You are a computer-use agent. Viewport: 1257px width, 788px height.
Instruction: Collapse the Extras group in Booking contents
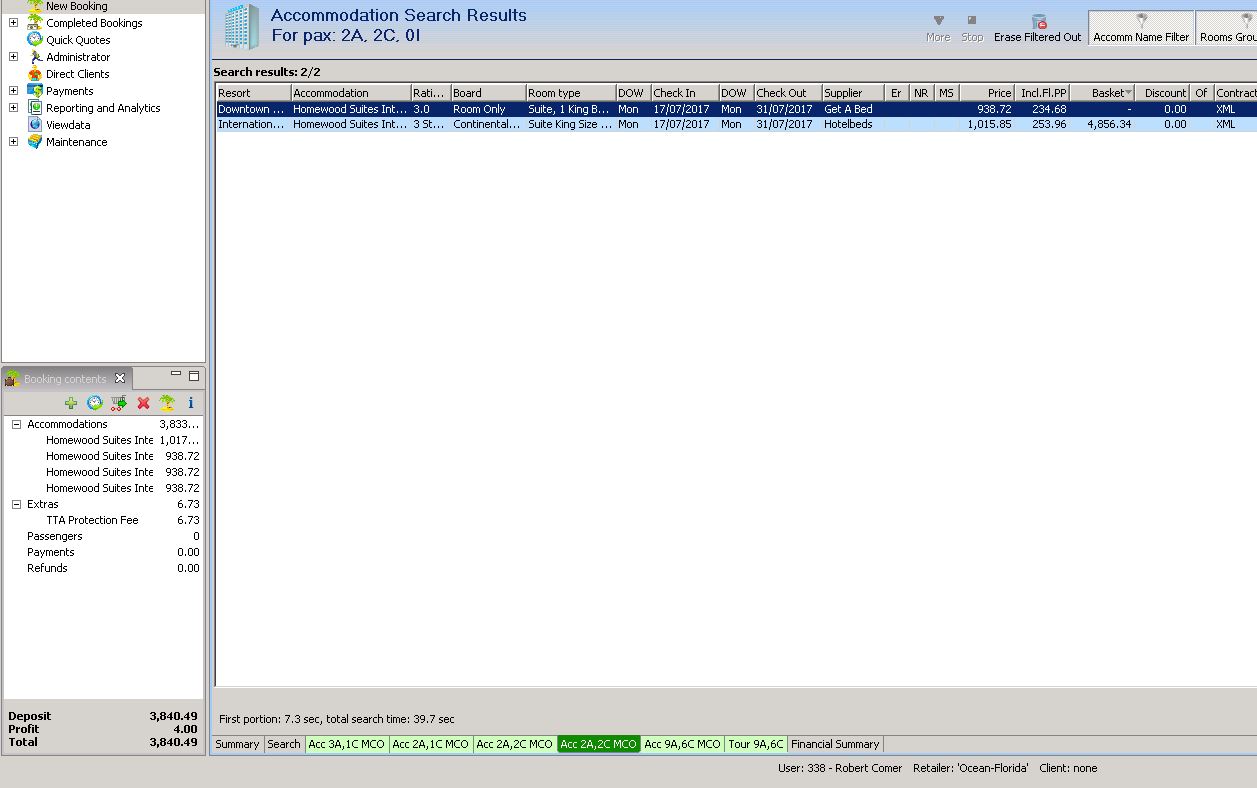[x=16, y=504]
